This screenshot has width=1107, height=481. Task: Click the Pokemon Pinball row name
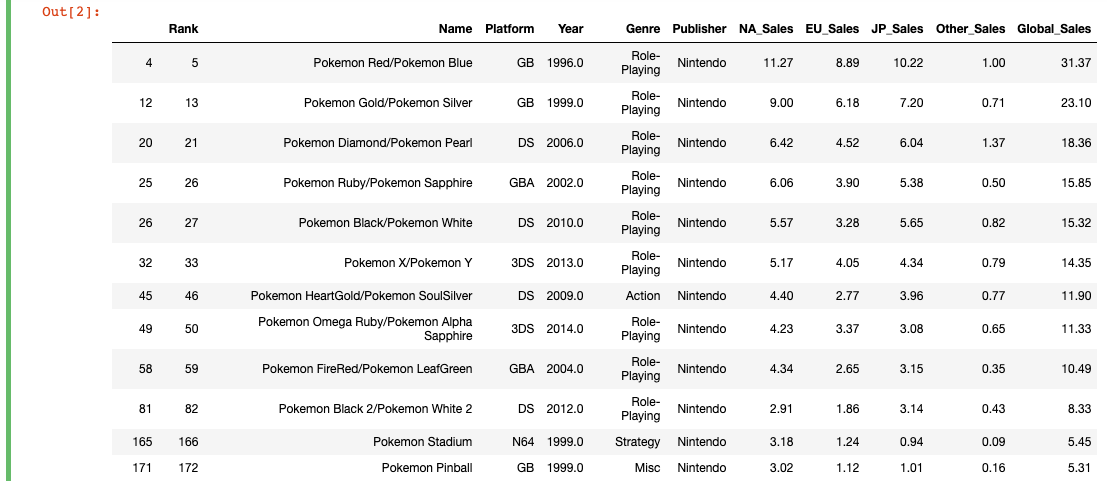[x=427, y=468]
